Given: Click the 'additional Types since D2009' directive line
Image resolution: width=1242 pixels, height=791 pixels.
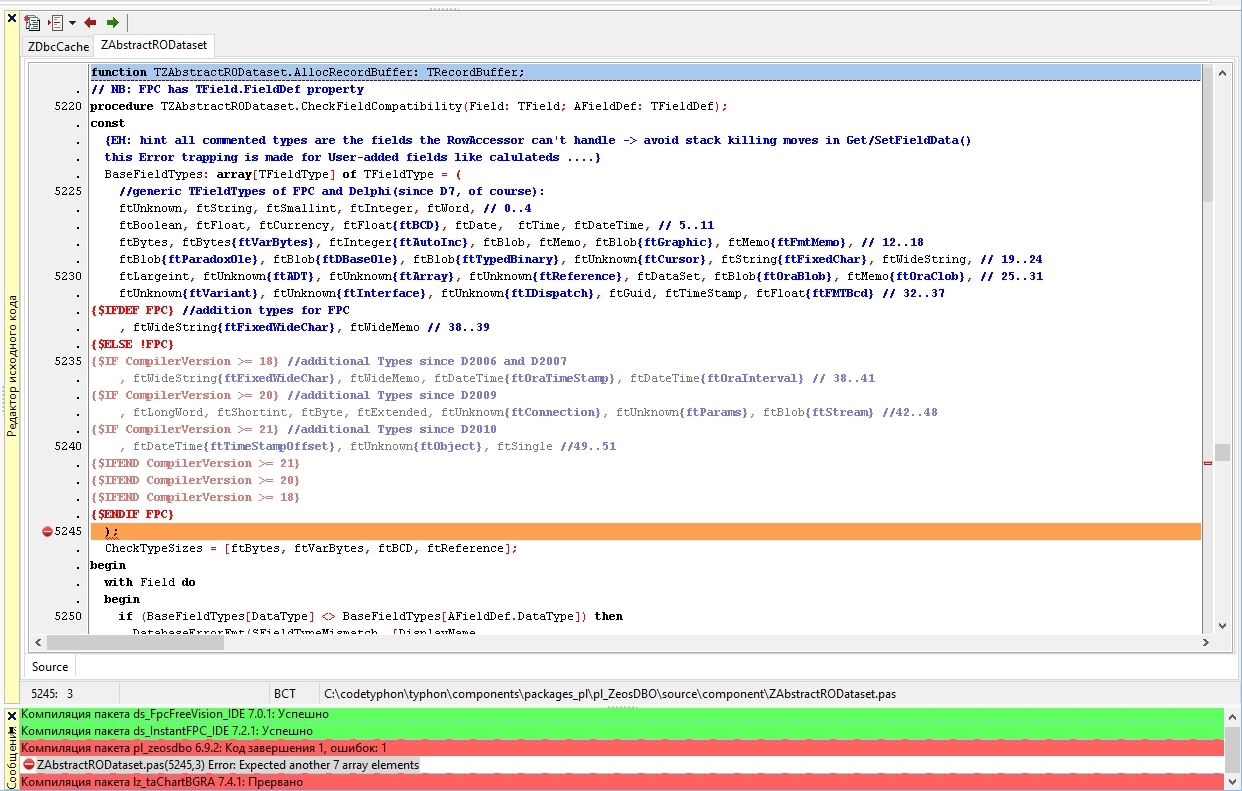Looking at the screenshot, I should 294,395.
